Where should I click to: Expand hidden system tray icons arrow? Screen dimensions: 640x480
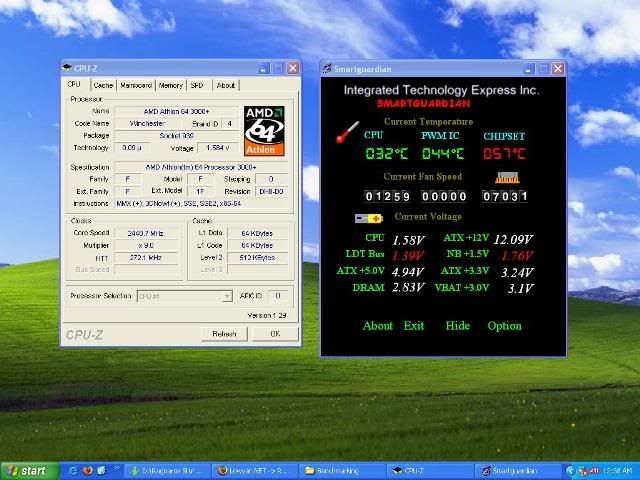[570, 471]
